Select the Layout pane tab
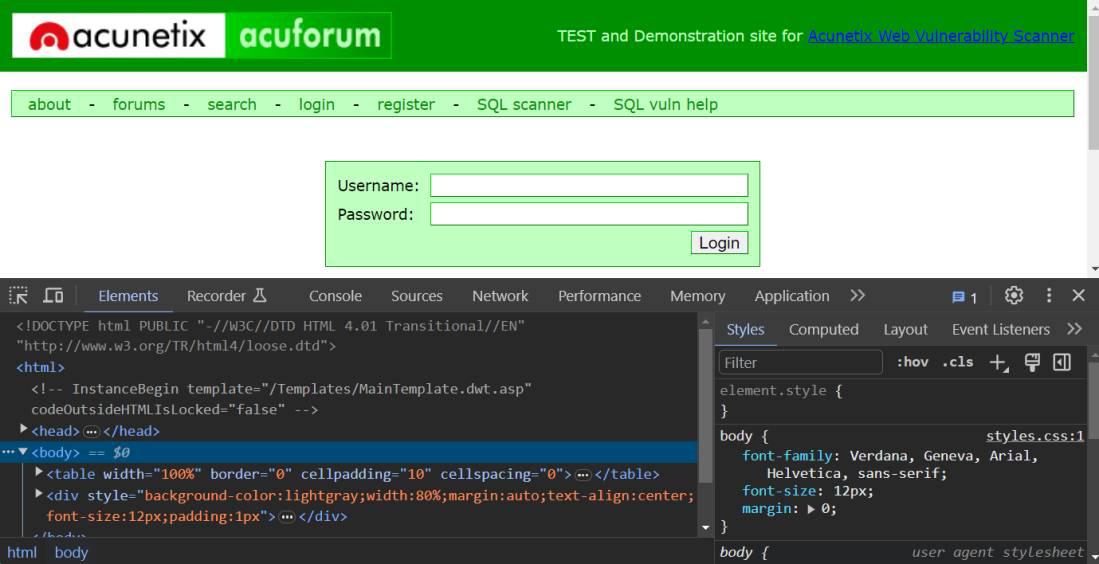This screenshot has height=564, width=1099. point(905,329)
